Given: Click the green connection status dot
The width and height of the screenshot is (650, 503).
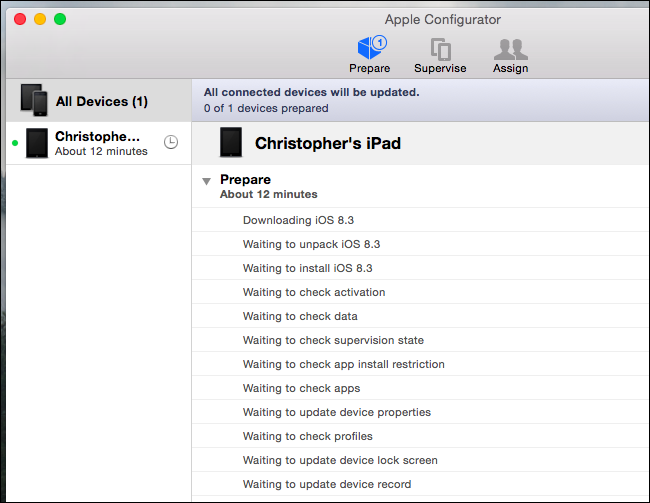Looking at the screenshot, I should 15,143.
